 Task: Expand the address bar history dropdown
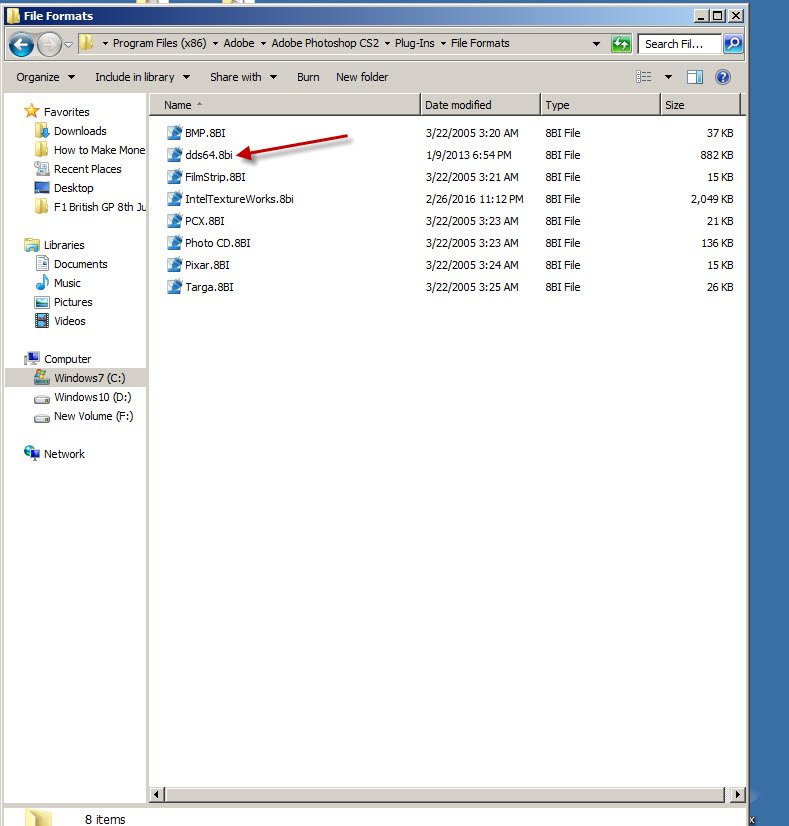click(596, 44)
